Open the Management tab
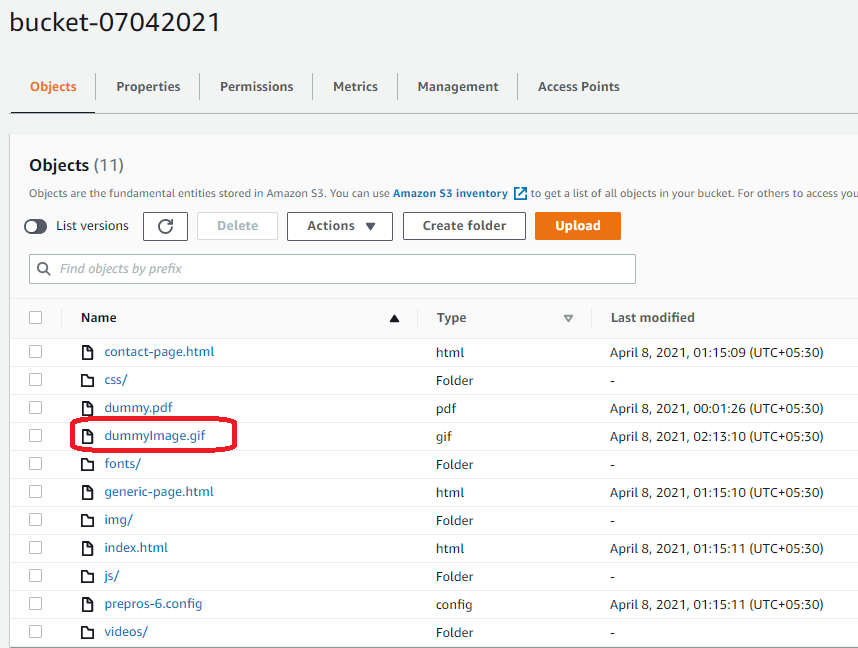The width and height of the screenshot is (858, 648). [x=457, y=86]
